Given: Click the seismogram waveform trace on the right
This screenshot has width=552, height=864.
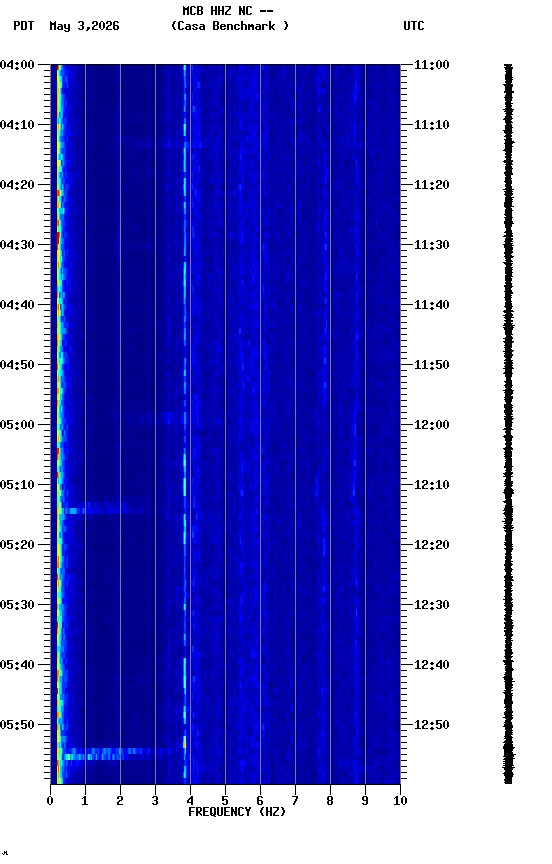Looking at the screenshot, I should point(508,424).
